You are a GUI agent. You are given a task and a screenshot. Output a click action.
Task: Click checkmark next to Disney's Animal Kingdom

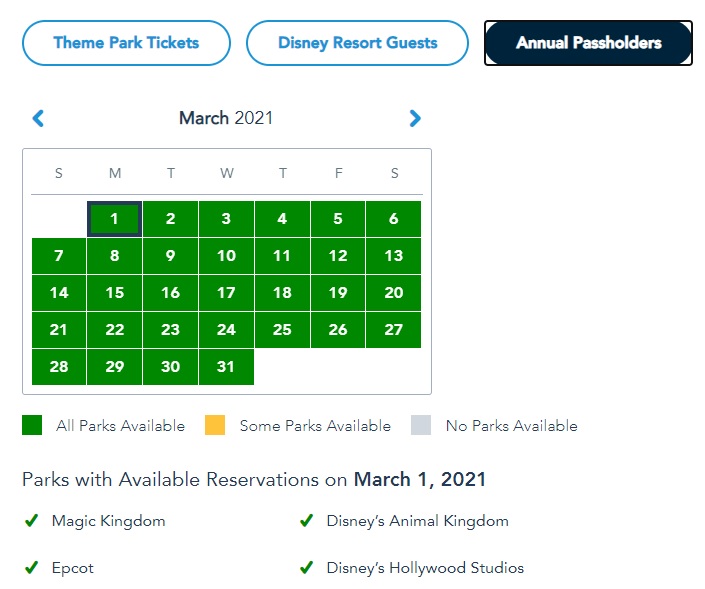tap(307, 520)
